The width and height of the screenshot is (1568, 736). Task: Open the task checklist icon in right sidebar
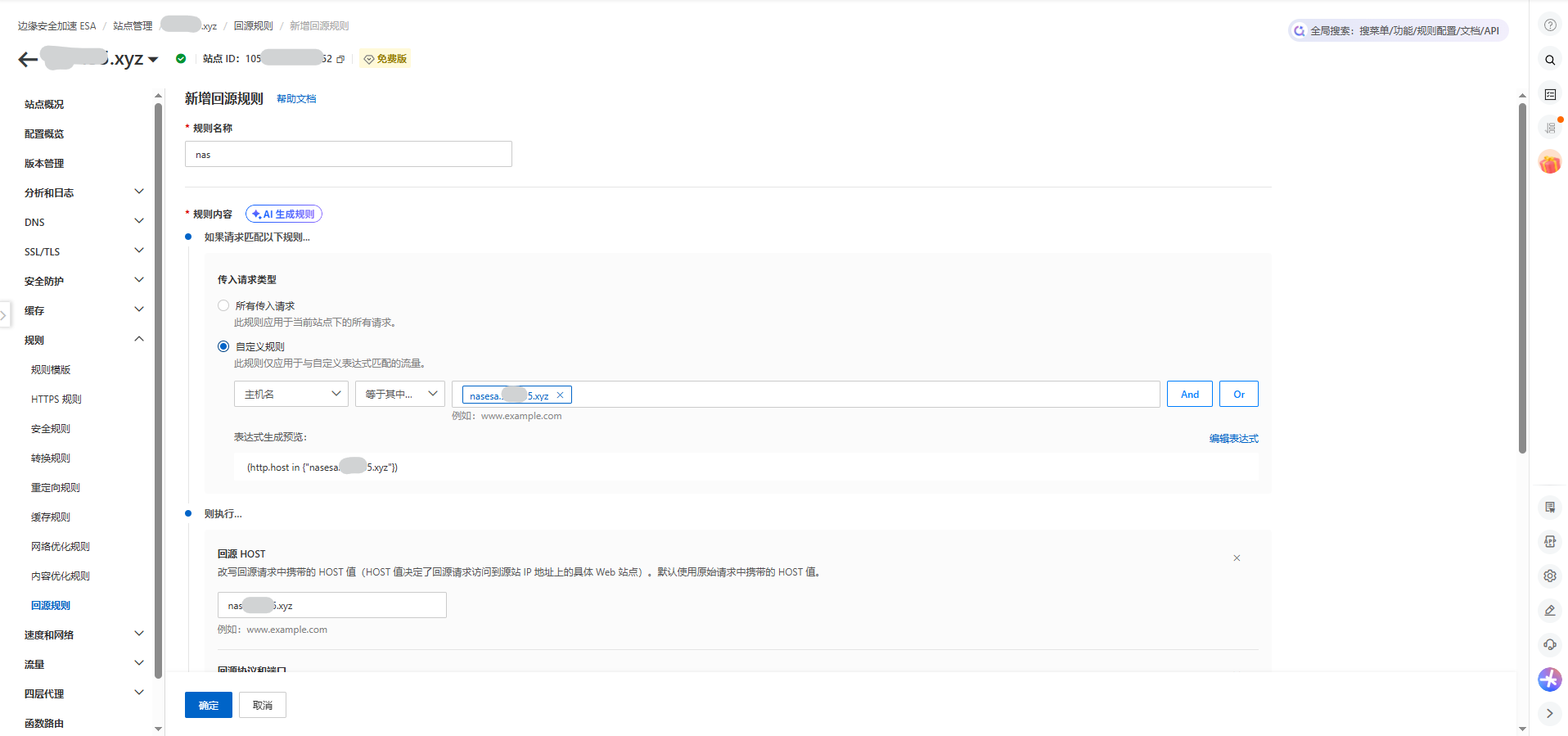coord(1550,94)
